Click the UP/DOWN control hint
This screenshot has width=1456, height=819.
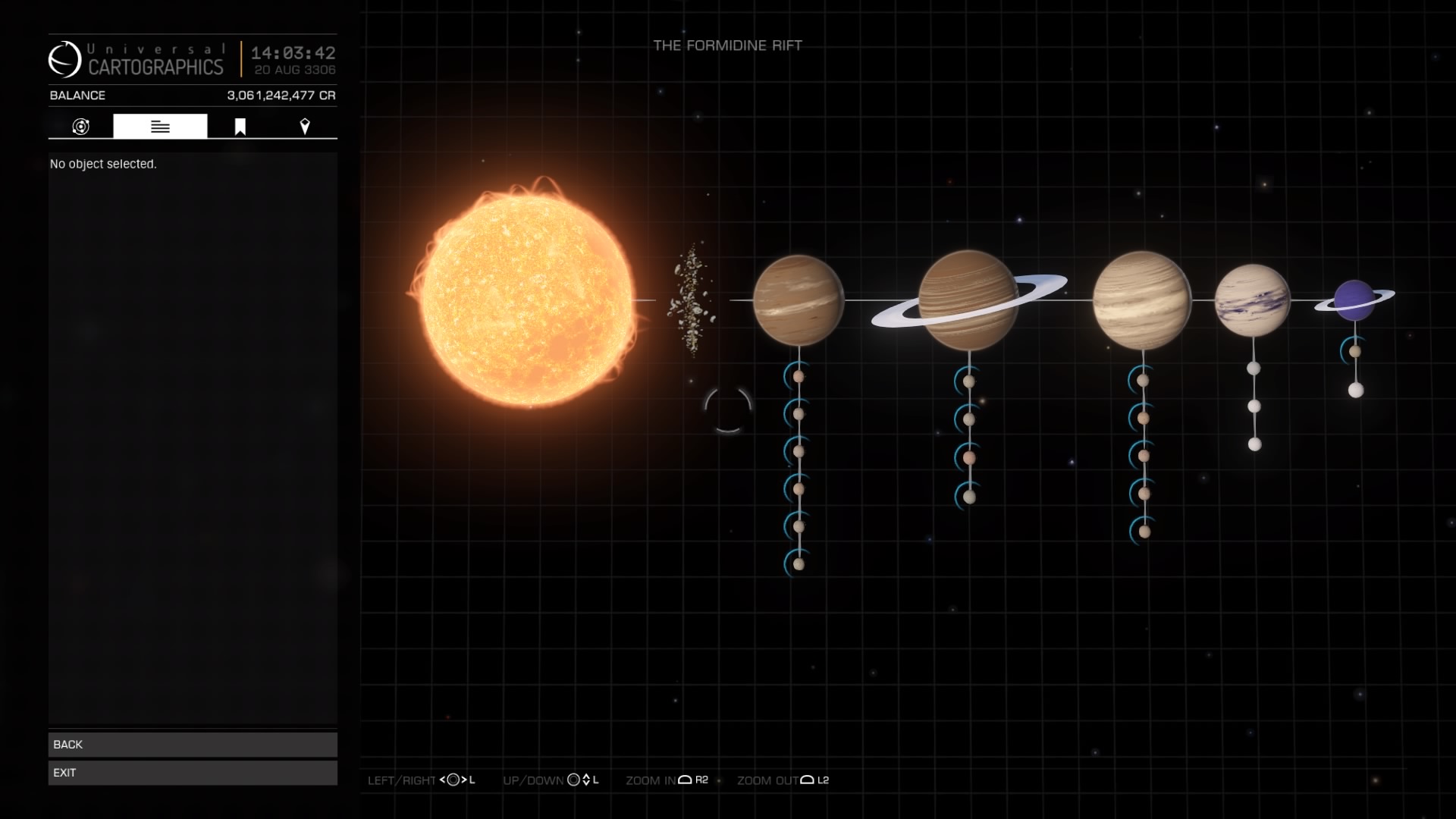click(551, 780)
